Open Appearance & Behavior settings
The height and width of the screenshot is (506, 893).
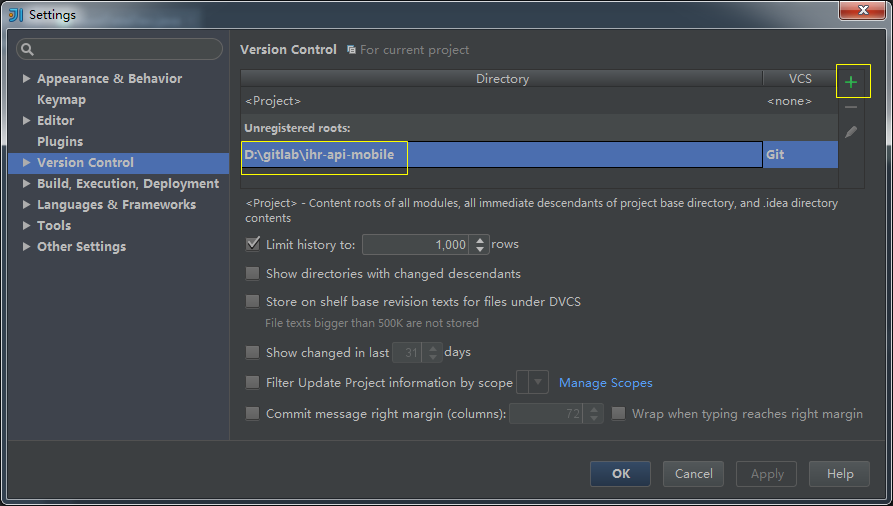click(109, 79)
